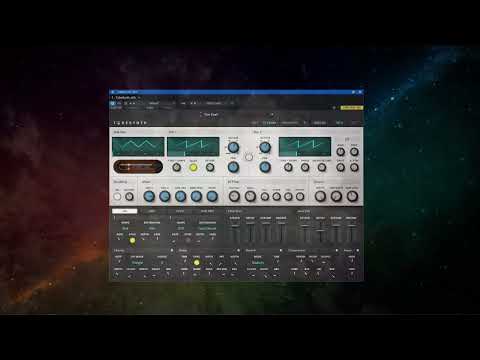Click the middle blue knob in Mixer section
The width and height of the screenshot is (480, 360).
(x=180, y=196)
